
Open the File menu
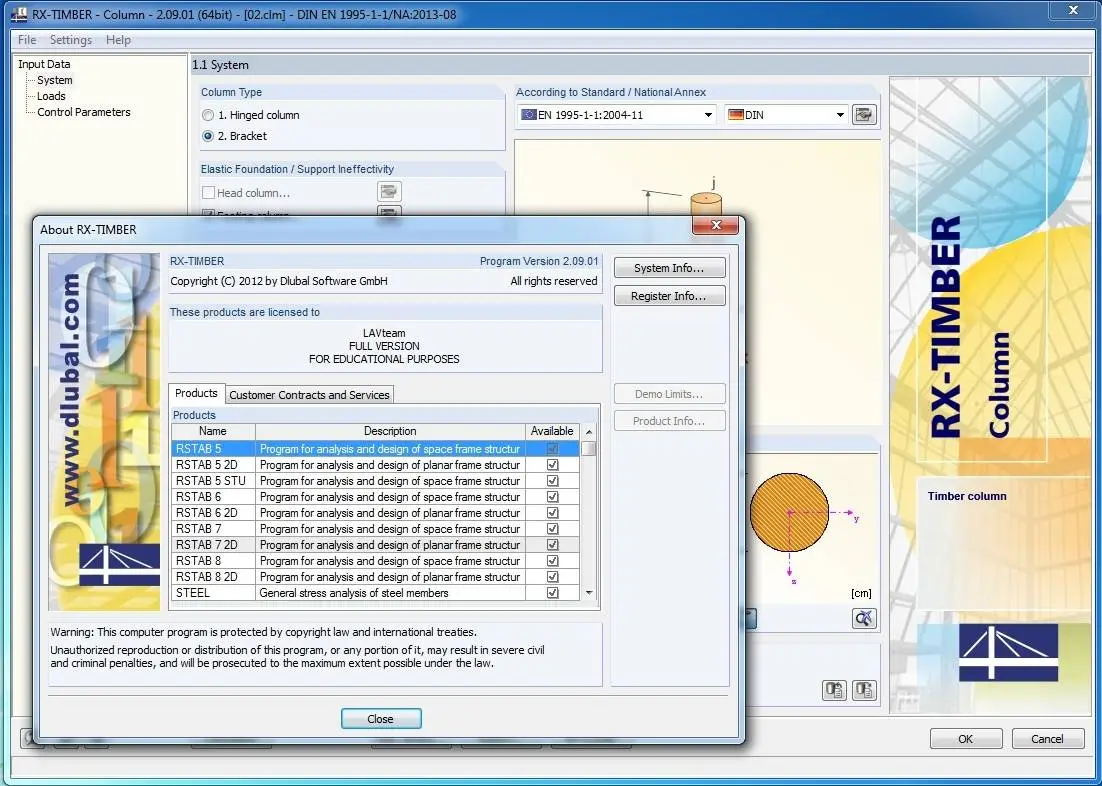[x=27, y=40]
